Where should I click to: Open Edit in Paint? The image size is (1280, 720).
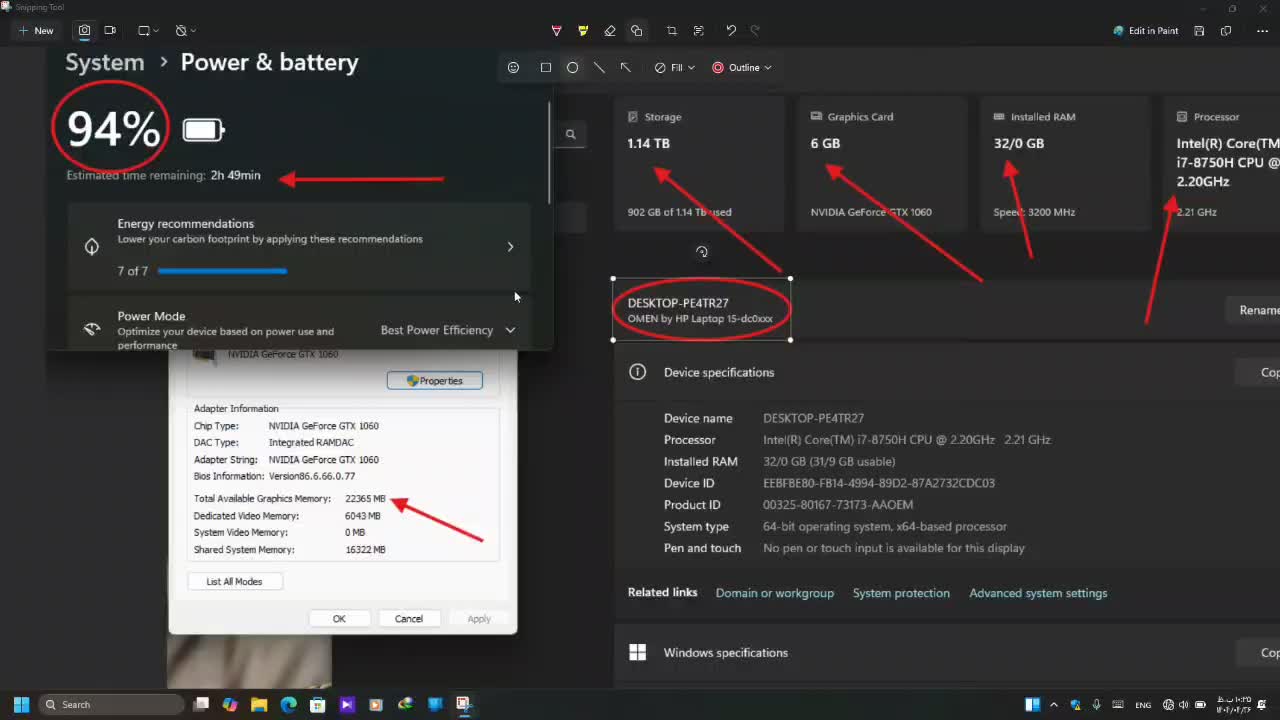[x=1146, y=31]
